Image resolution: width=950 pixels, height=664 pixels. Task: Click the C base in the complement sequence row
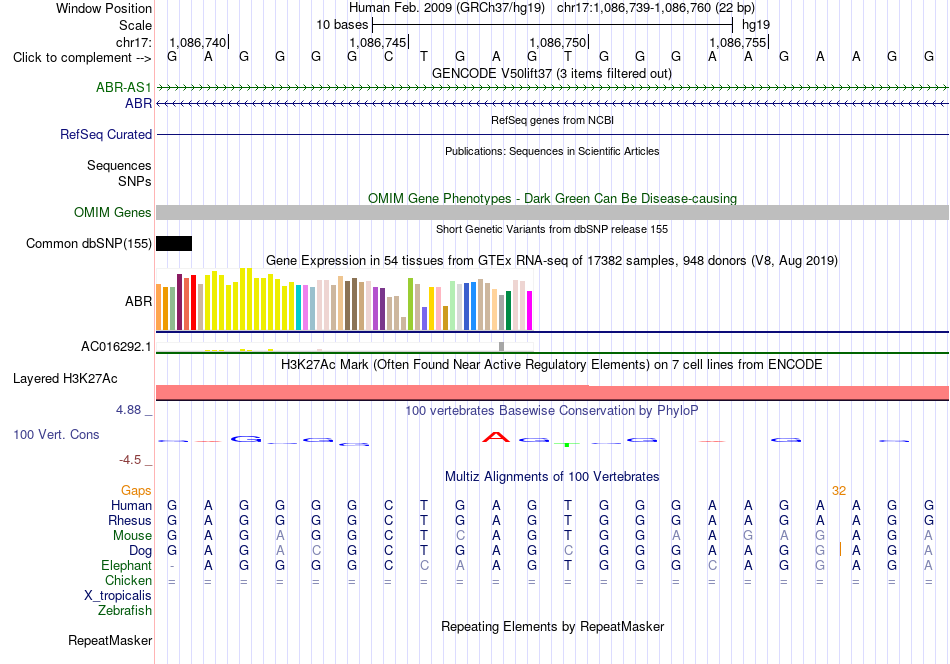pos(388,57)
